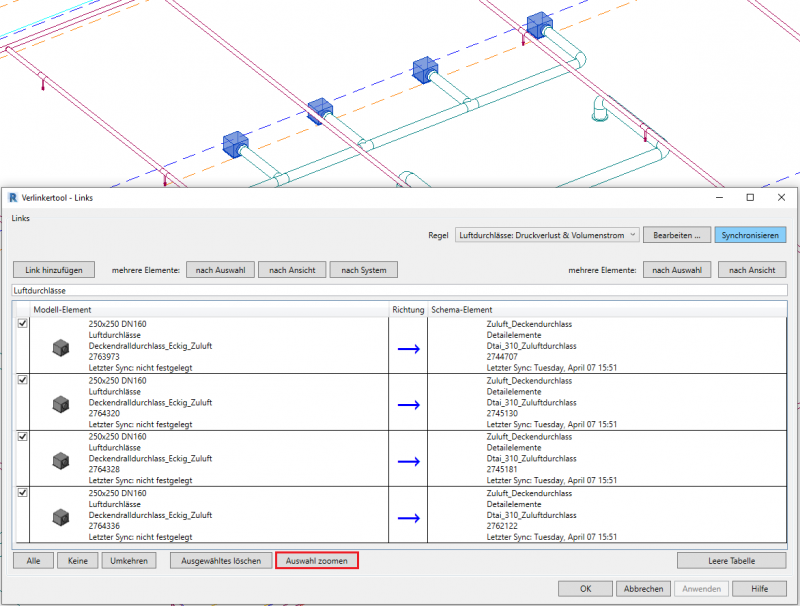Select the leftmost blue air diffuser in 3D view
The width and height of the screenshot is (800, 606).
[x=234, y=144]
